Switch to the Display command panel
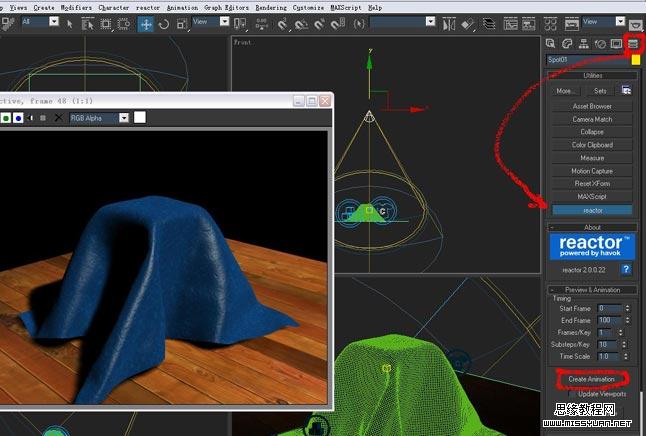The height and width of the screenshot is (436, 646). (617, 43)
